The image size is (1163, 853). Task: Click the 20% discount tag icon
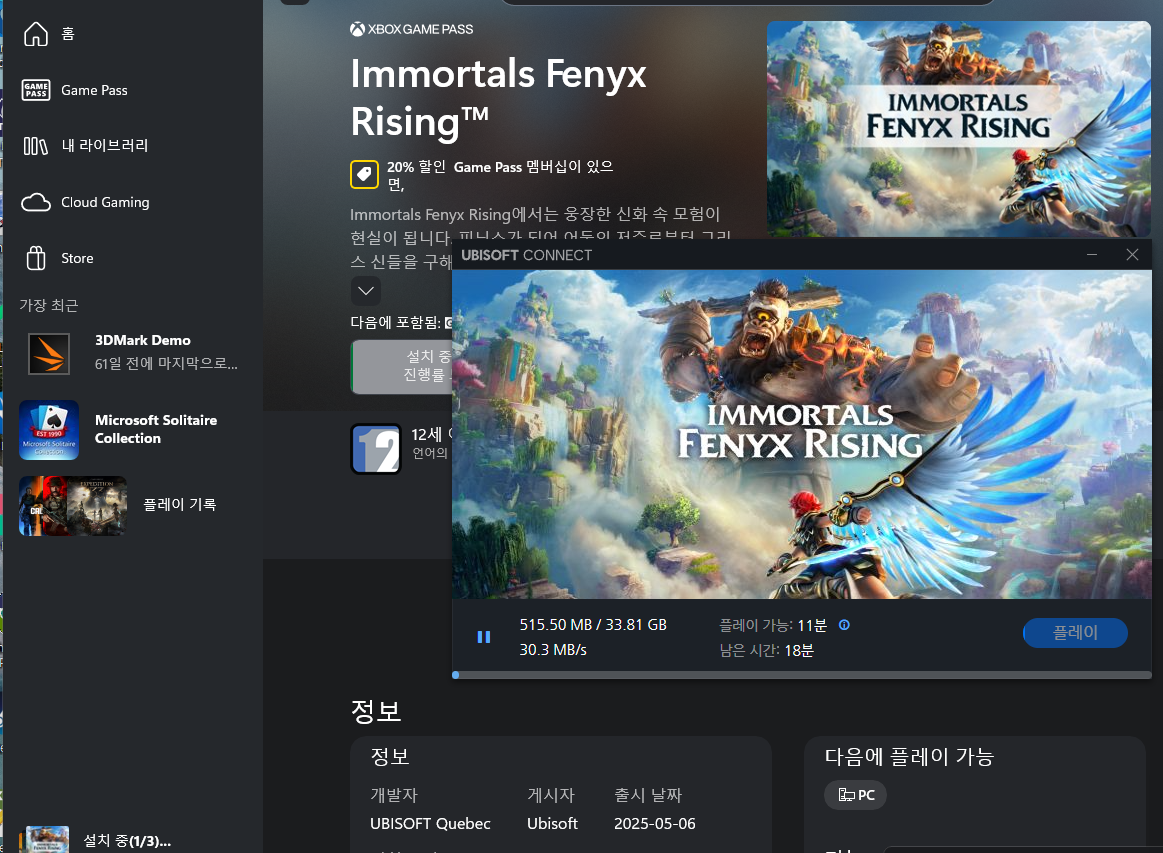coord(364,174)
